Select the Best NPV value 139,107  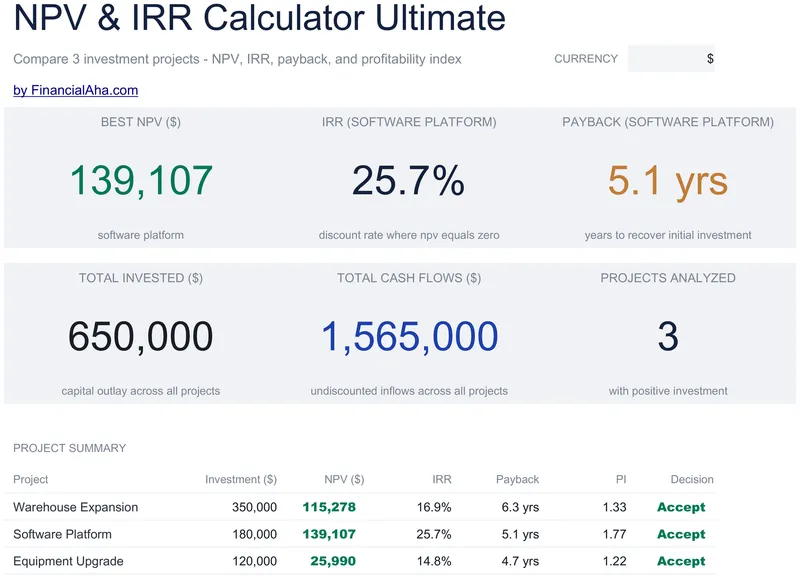tap(141, 181)
